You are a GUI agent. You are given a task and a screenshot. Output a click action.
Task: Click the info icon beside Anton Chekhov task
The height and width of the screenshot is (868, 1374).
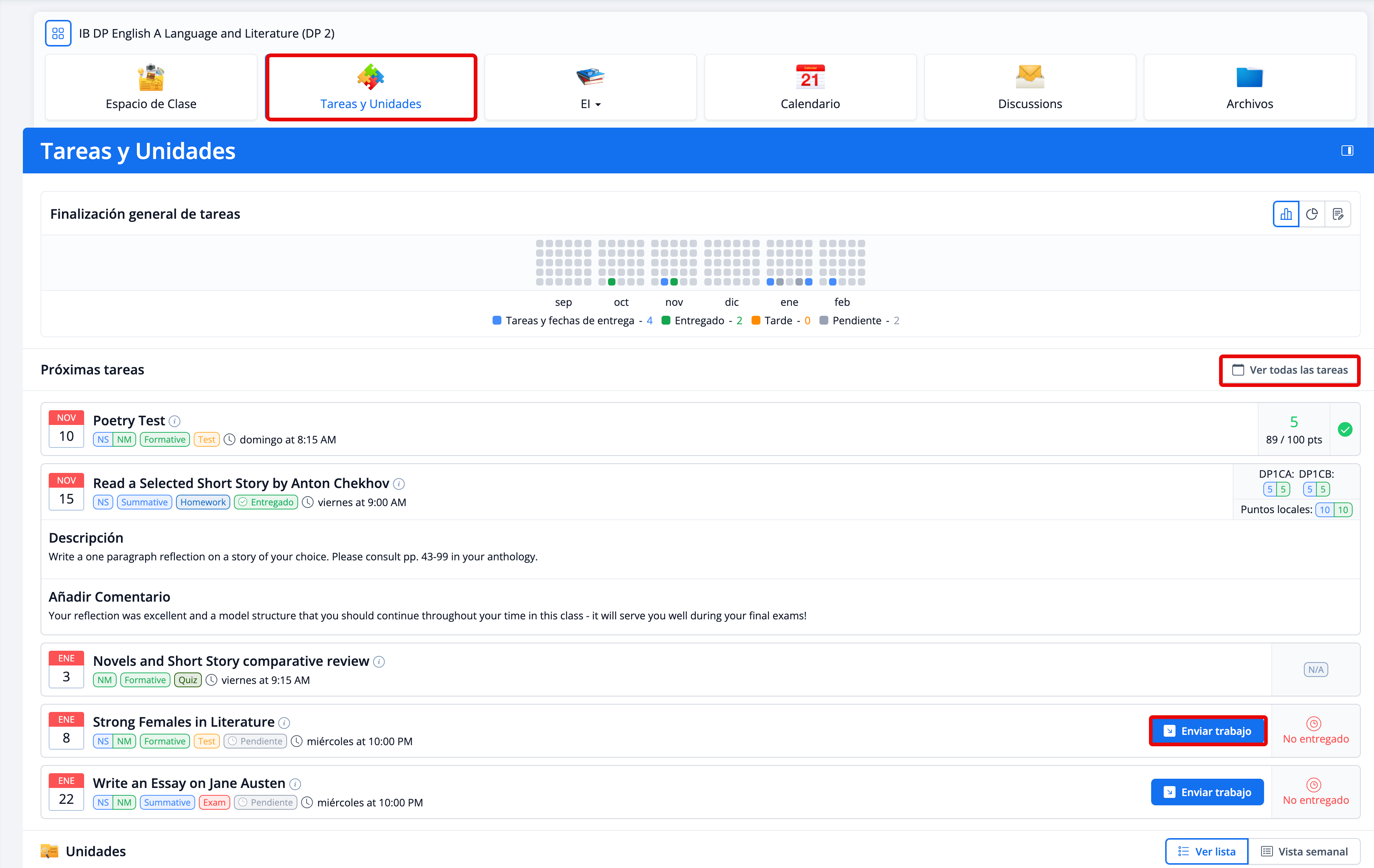coord(400,484)
